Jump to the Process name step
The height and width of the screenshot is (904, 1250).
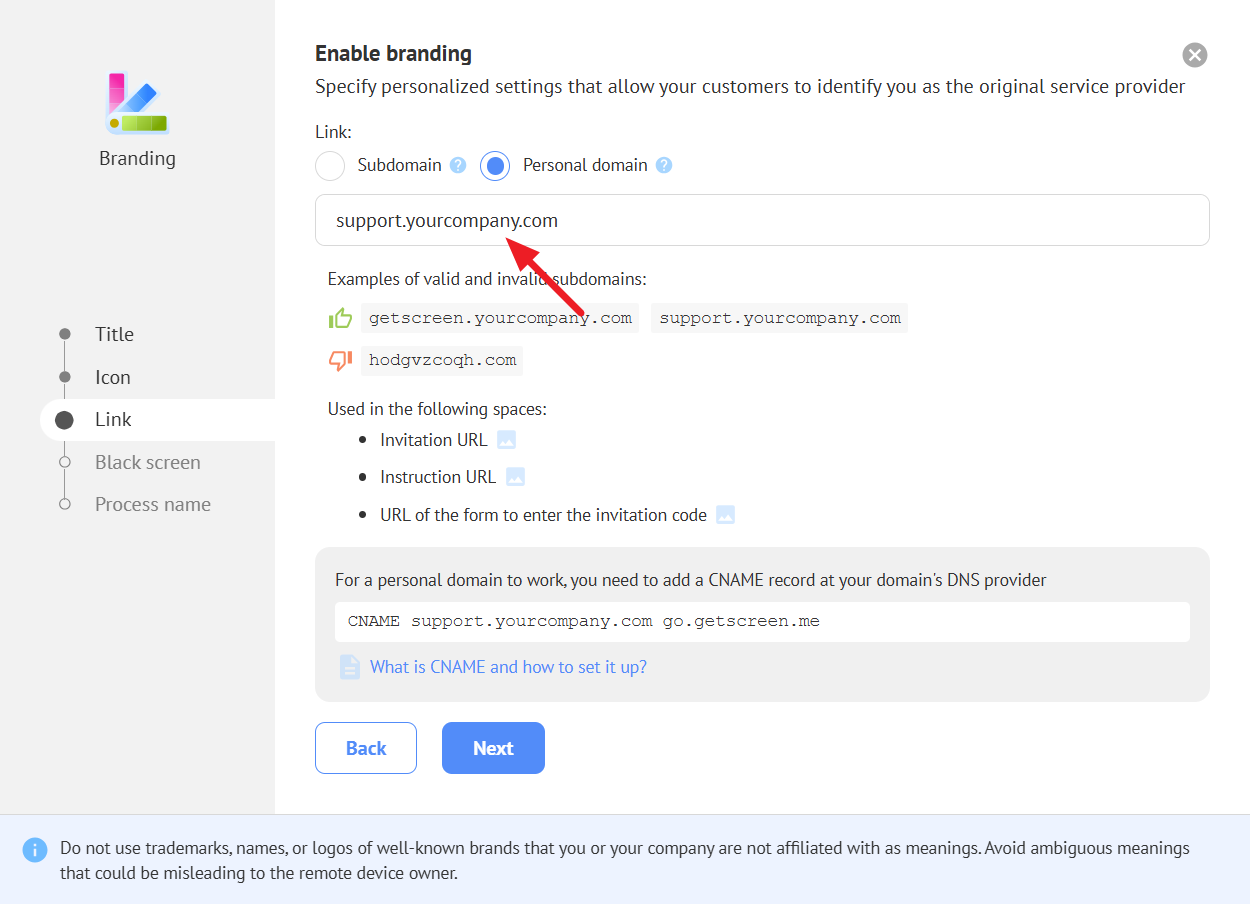(x=152, y=504)
